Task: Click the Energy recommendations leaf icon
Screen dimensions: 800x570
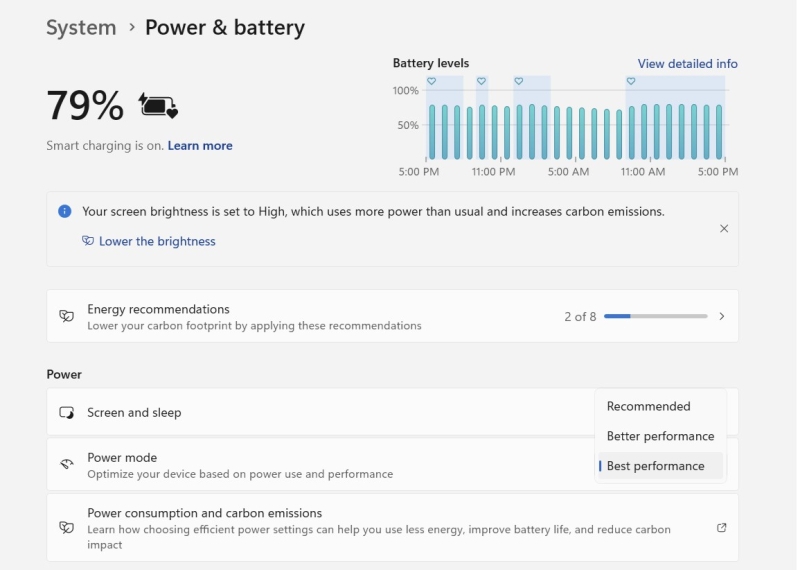Action: pyautogui.click(x=67, y=316)
